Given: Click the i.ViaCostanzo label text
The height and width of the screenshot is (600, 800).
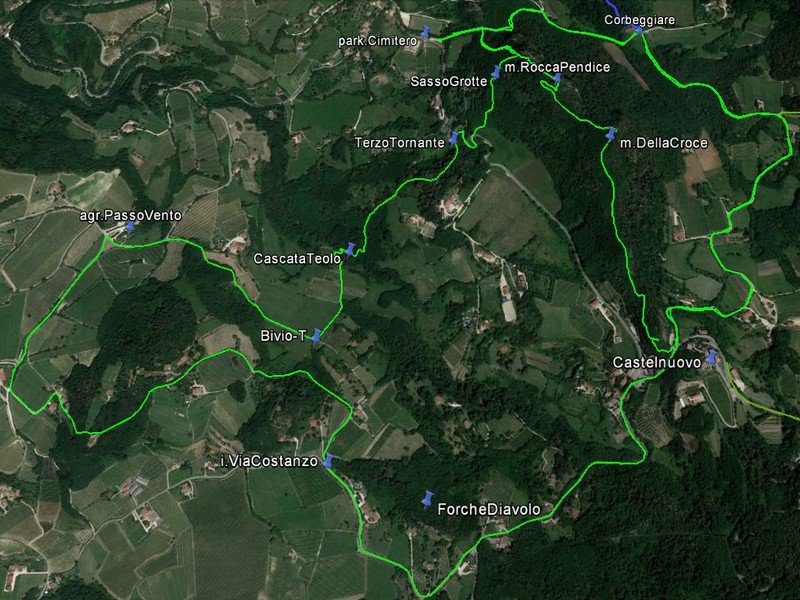Looking at the screenshot, I should coord(269,461).
